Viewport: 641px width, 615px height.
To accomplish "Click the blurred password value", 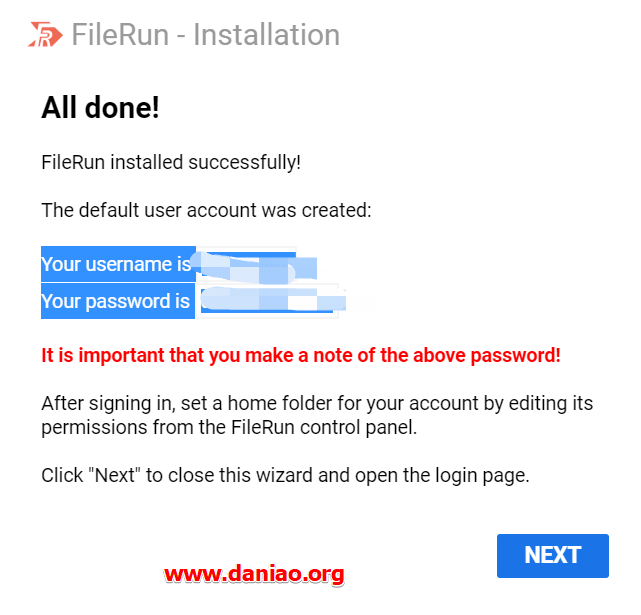I will tap(273, 299).
